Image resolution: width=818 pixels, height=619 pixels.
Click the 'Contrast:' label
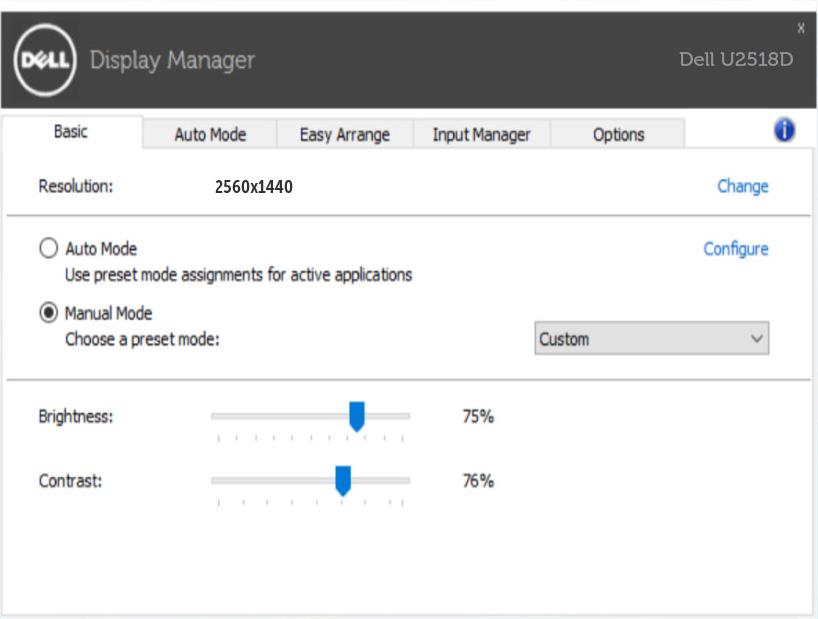[70, 481]
